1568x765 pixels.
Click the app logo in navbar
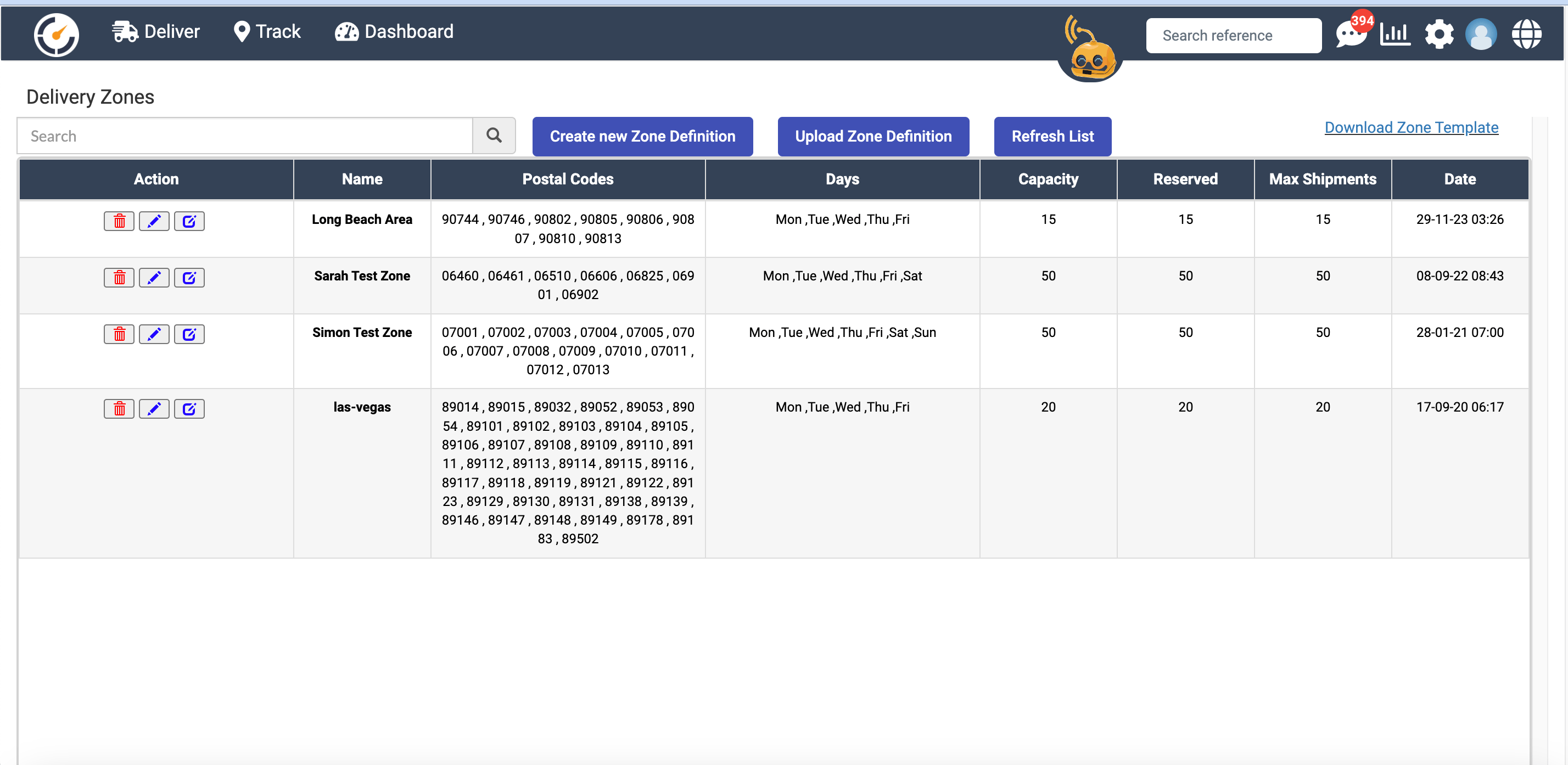[x=56, y=35]
